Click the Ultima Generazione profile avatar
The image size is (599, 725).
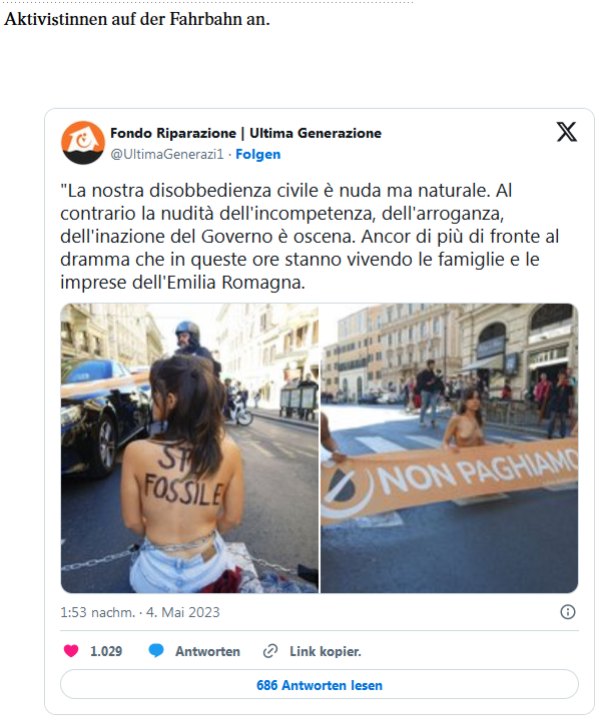pos(83,143)
